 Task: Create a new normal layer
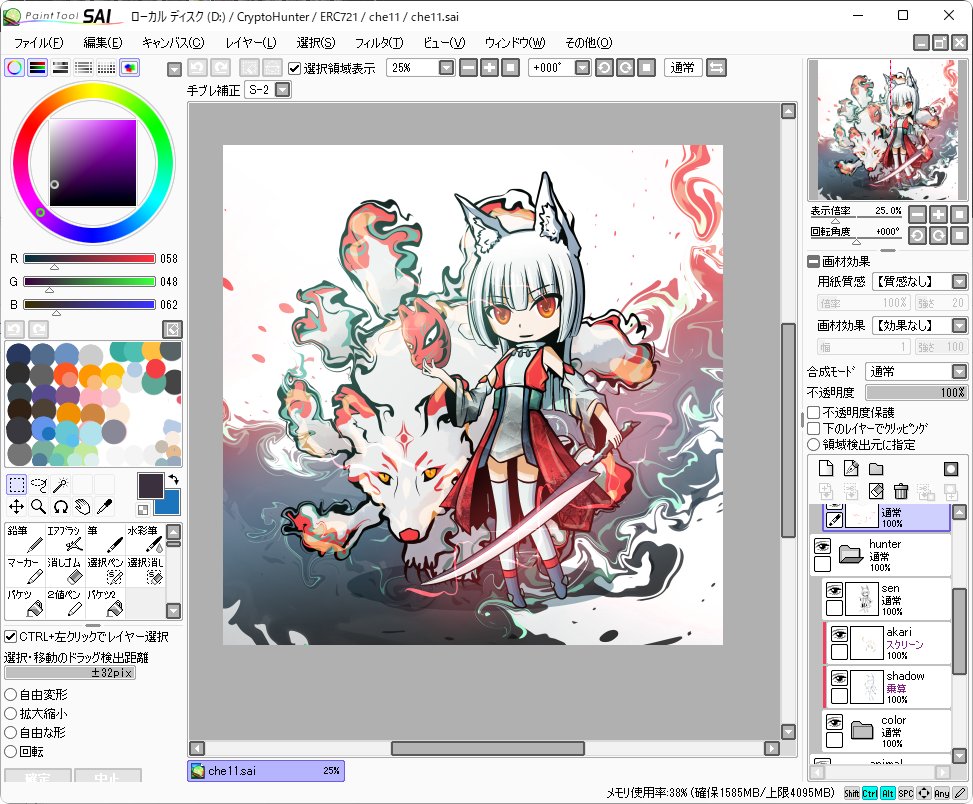826,468
